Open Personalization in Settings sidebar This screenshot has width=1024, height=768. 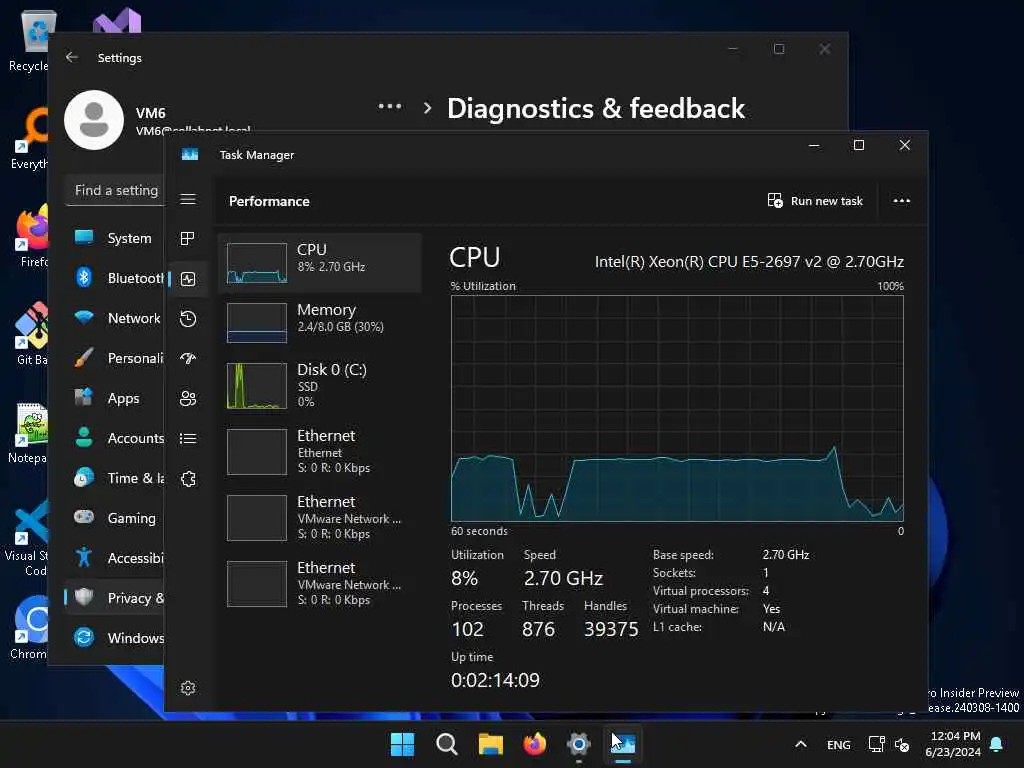click(114, 358)
